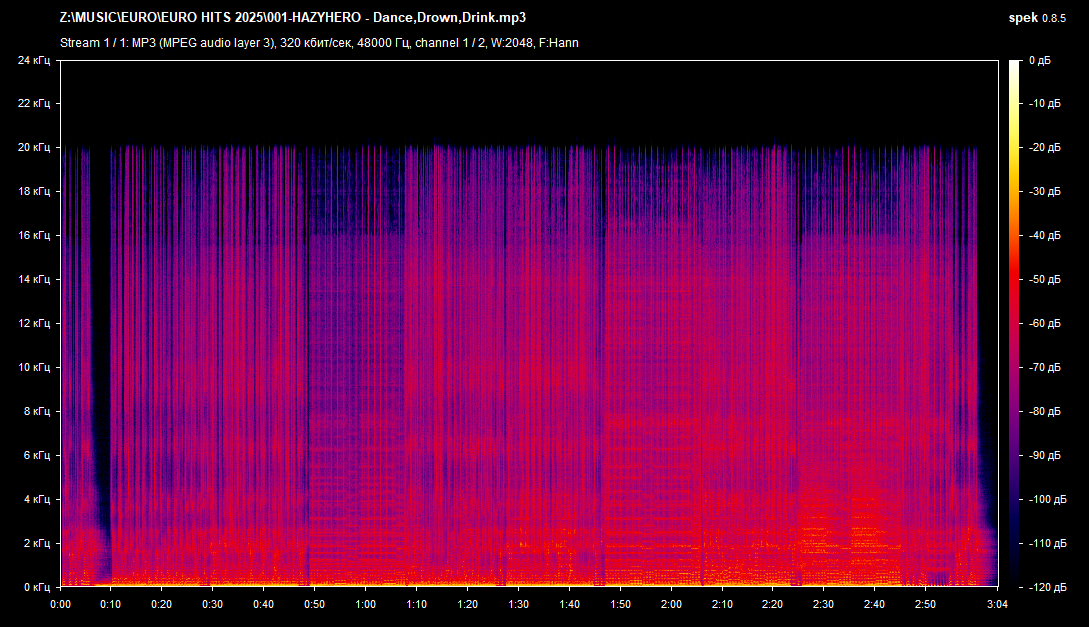Screen dimensions: 1089x627
Task: Click the 1:50 time axis label
Action: pyautogui.click(x=620, y=604)
